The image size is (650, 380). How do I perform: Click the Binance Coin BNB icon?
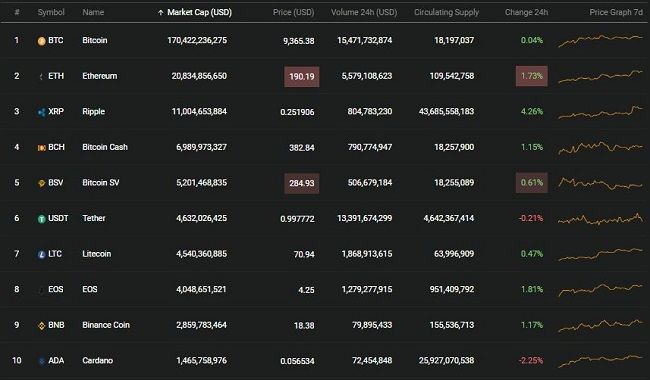41,326
